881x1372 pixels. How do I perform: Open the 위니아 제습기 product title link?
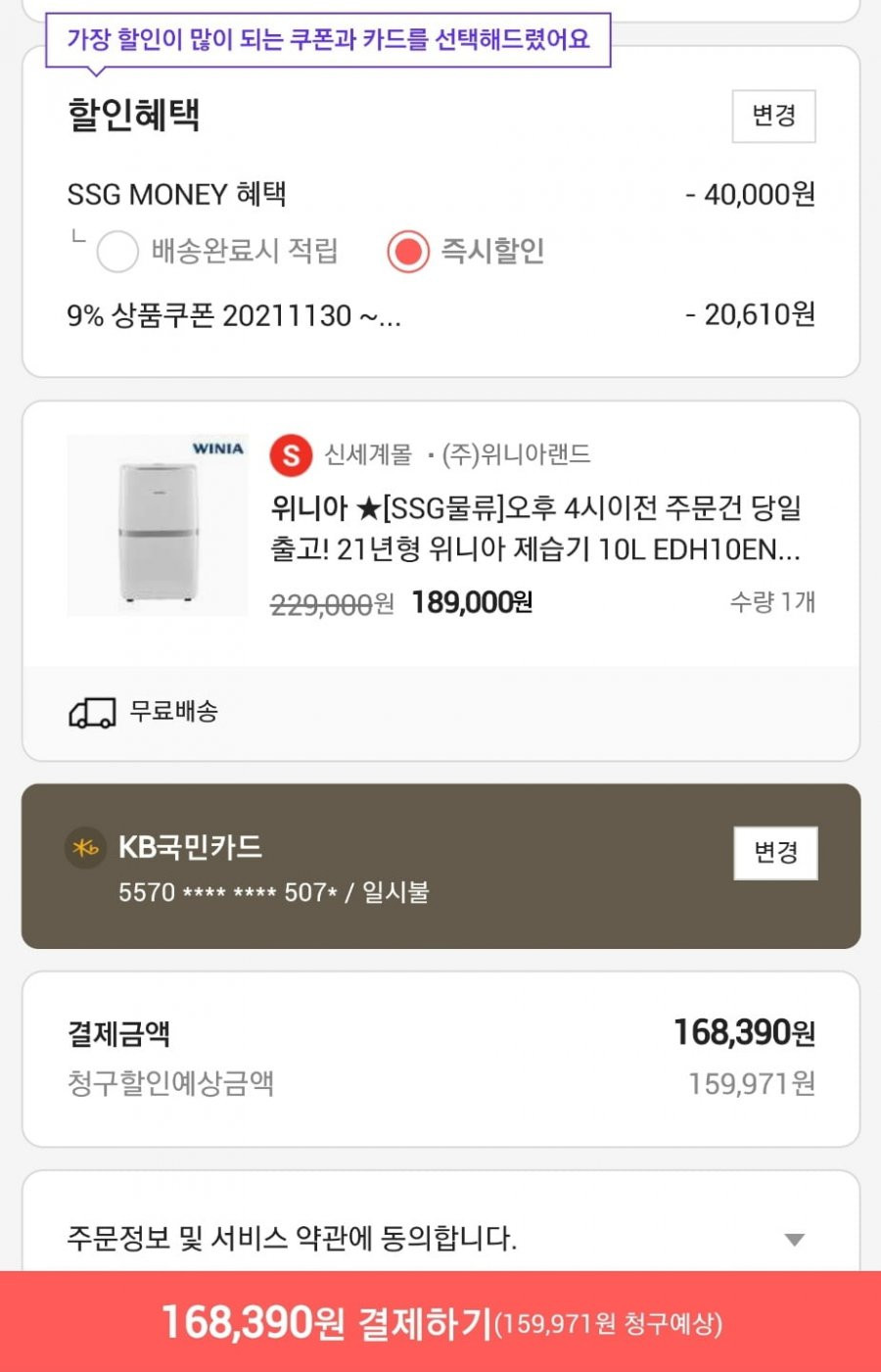535,529
